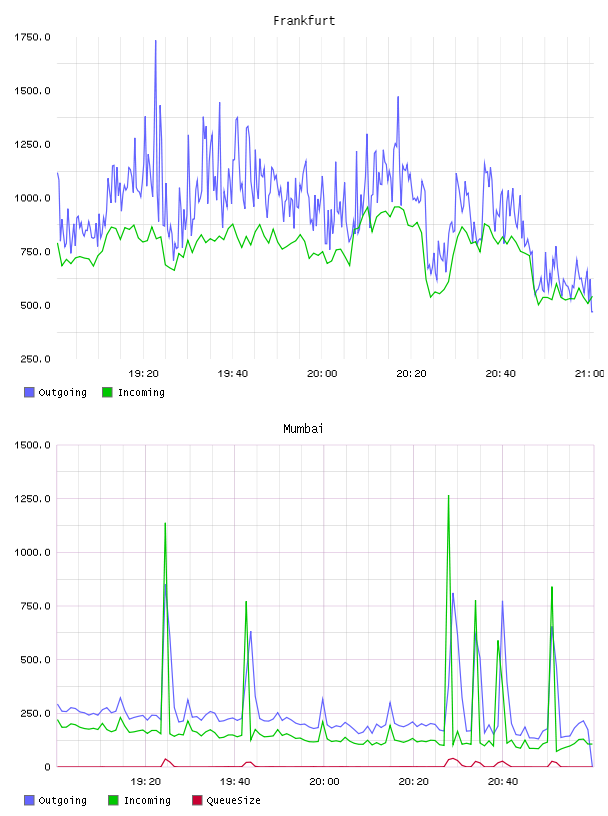This screenshot has height=816, width=608.
Task: Click the blue Outgoing swatch in Mumbai legend
Action: (29, 800)
